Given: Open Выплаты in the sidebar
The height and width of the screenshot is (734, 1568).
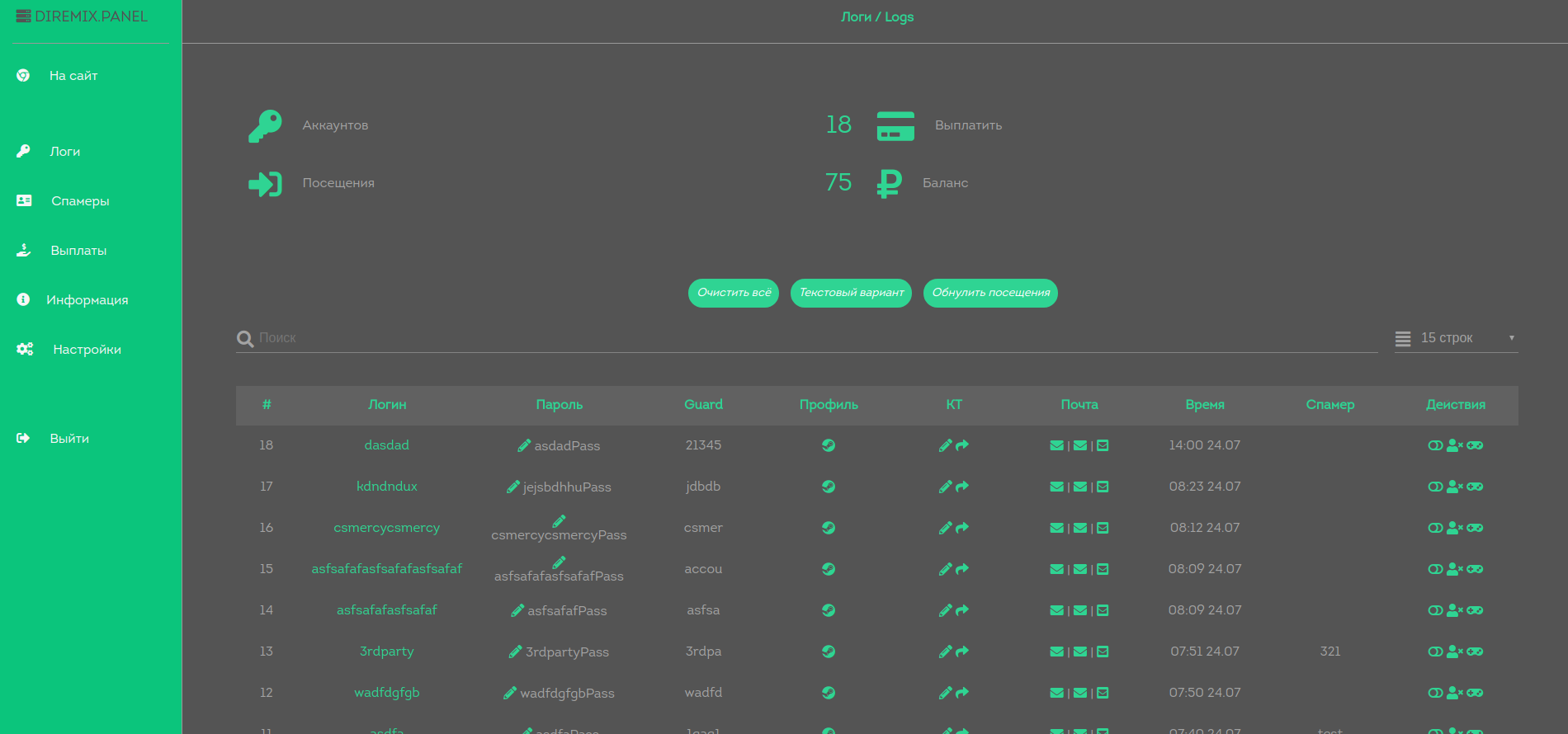Looking at the screenshot, I should pyautogui.click(x=78, y=251).
